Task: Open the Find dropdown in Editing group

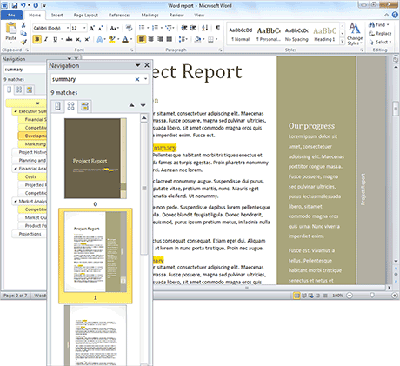Action: pos(388,25)
